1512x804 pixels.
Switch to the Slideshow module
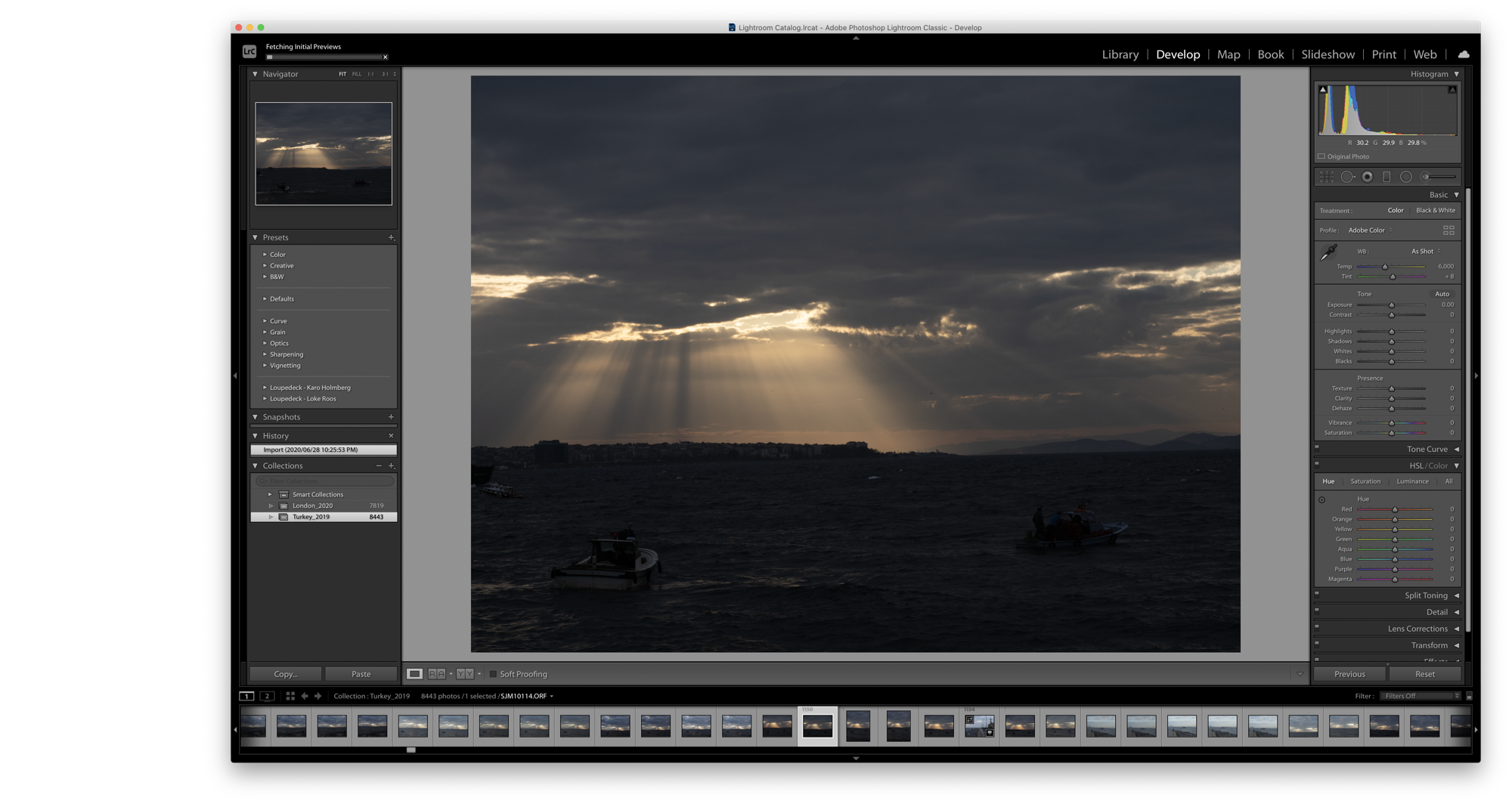1328,54
